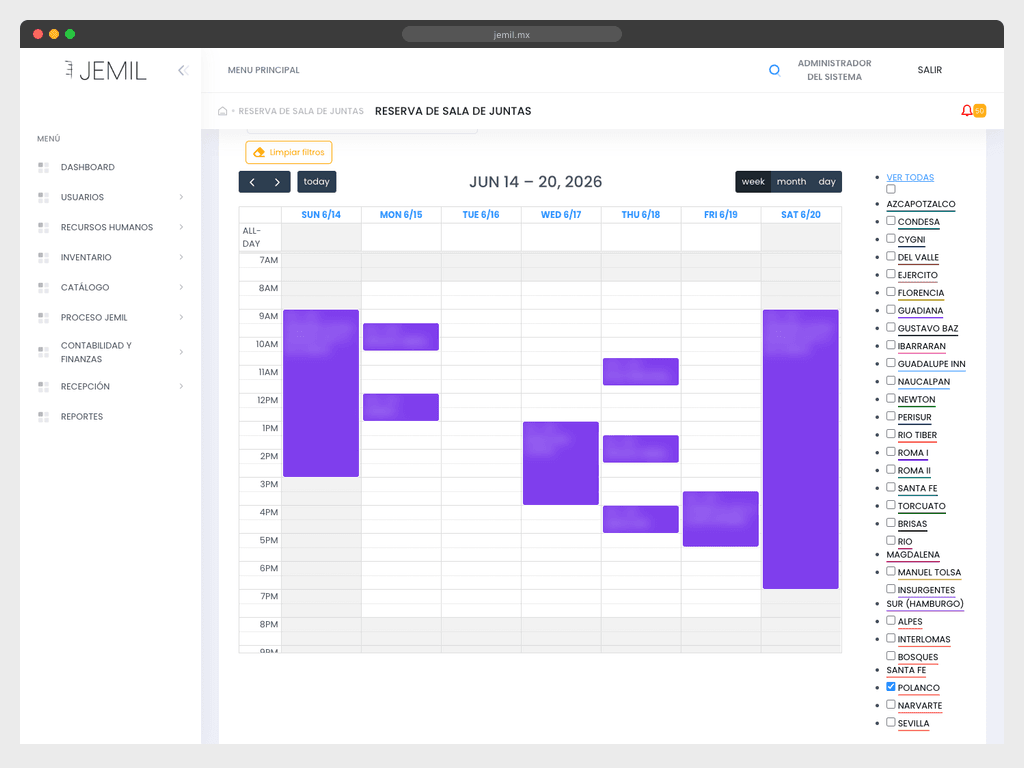Screen dimensions: 1024x768
Task: Open the Wednesday 1PM reservation block
Action: (x=561, y=463)
